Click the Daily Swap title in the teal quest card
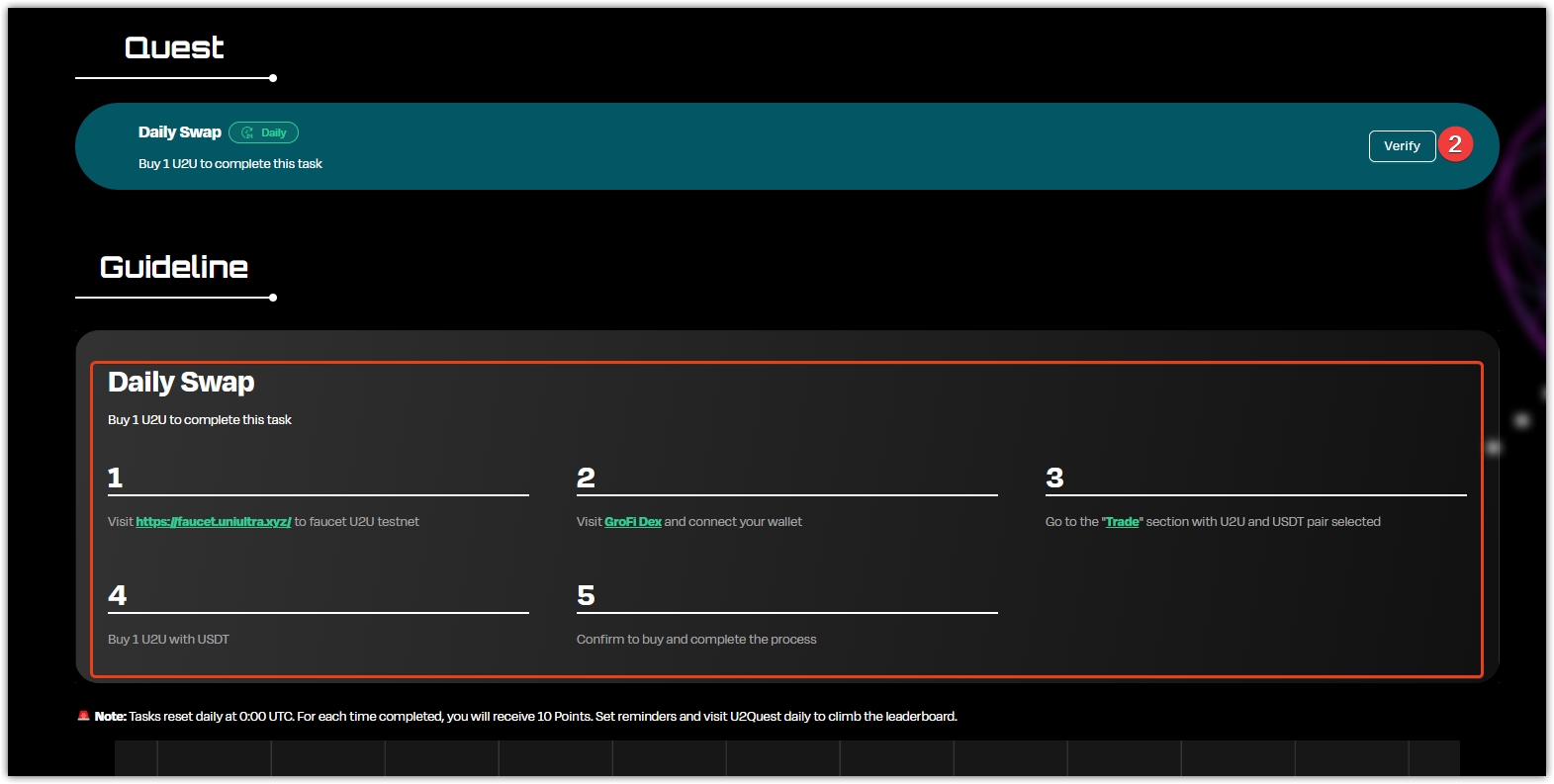 click(179, 132)
